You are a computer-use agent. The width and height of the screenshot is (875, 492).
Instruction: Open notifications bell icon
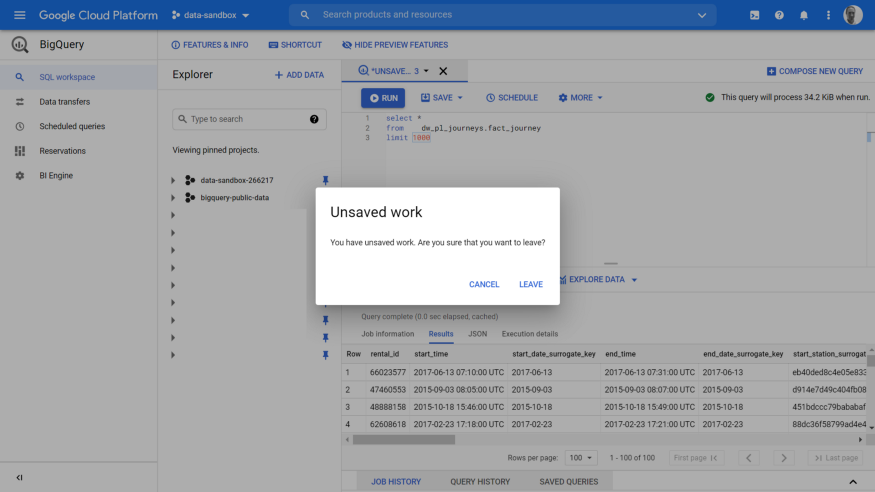(x=804, y=15)
